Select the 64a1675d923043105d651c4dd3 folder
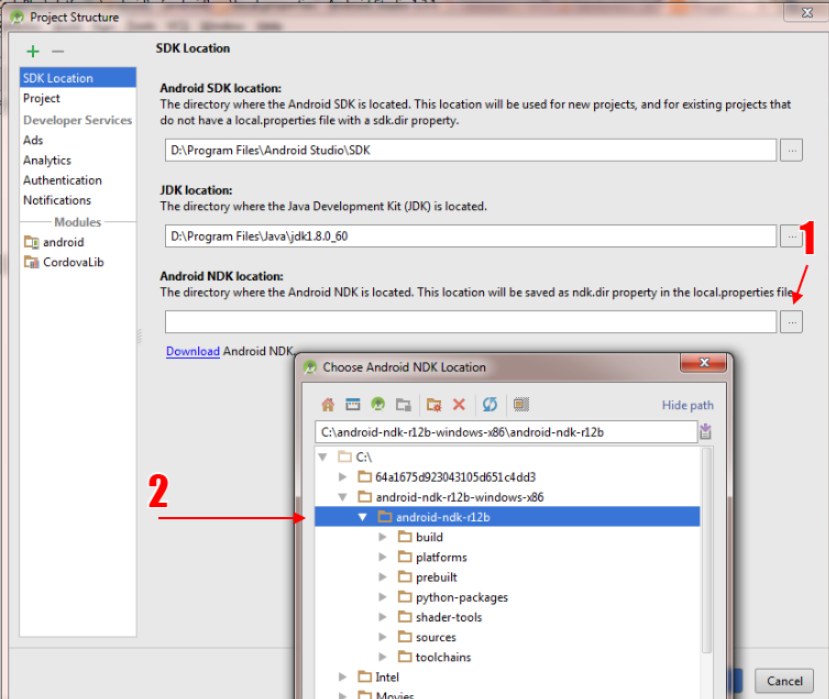 pyautogui.click(x=455, y=477)
